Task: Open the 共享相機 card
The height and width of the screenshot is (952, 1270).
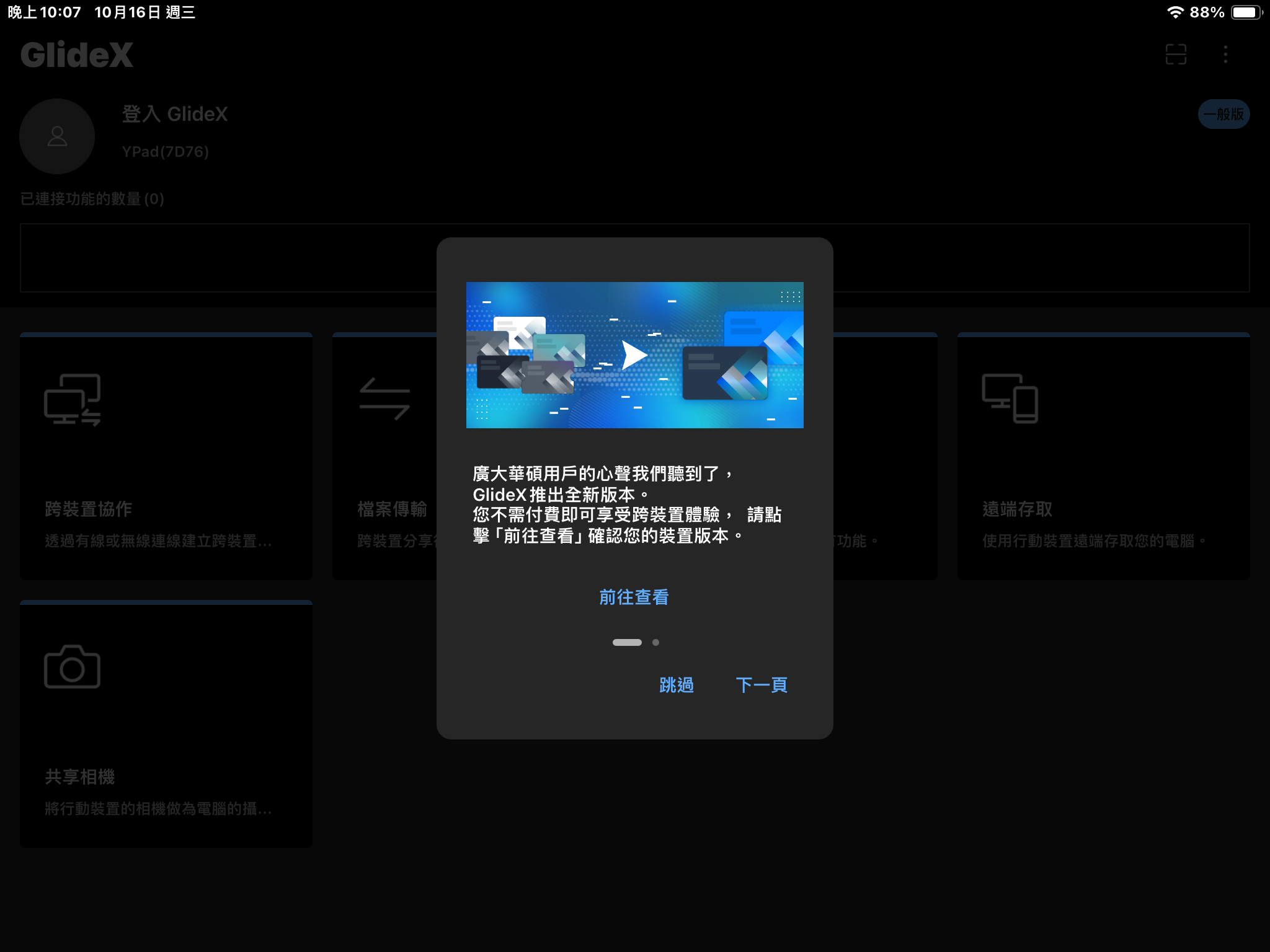Action: [166, 725]
